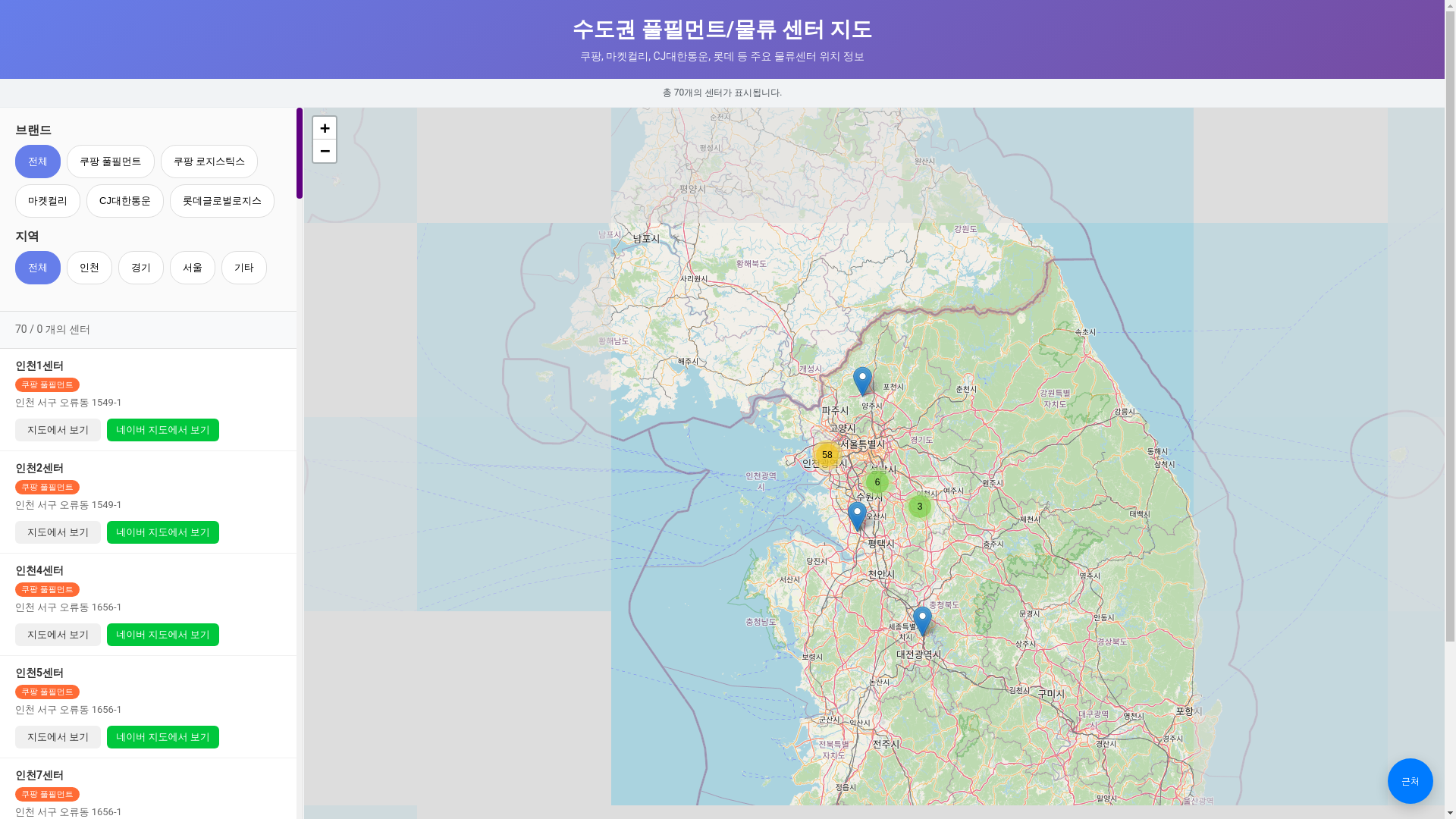Filter by brand 쿠팡 로지스틱스
The width and height of the screenshot is (1456, 819).
point(209,162)
